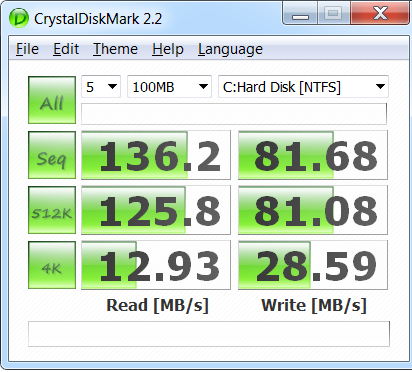
Task: Click the empty comment field at bottom
Action: click(209, 334)
